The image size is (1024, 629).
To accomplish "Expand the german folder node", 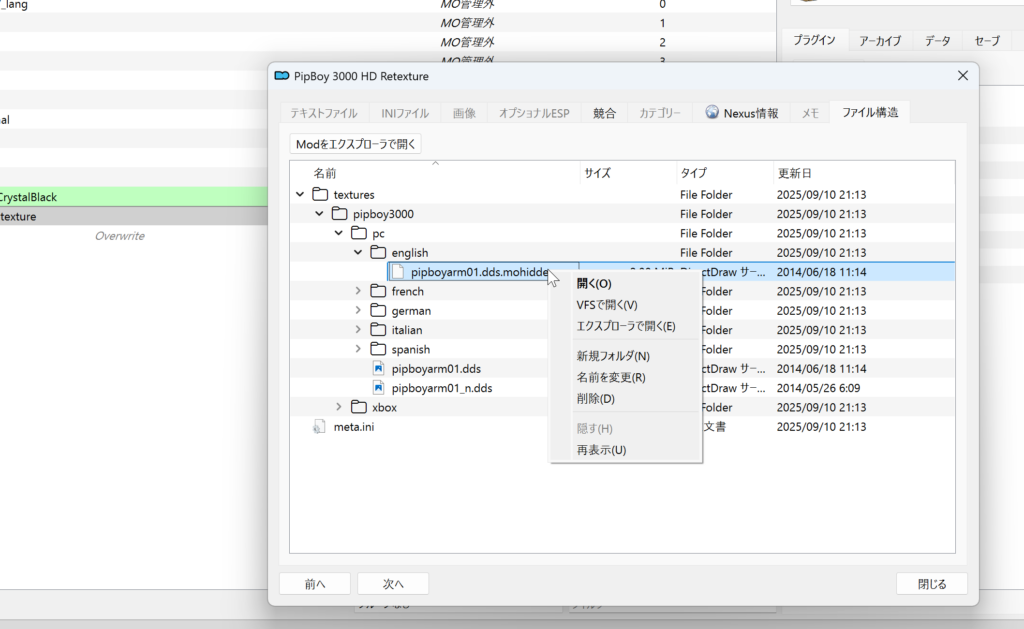I will (359, 311).
